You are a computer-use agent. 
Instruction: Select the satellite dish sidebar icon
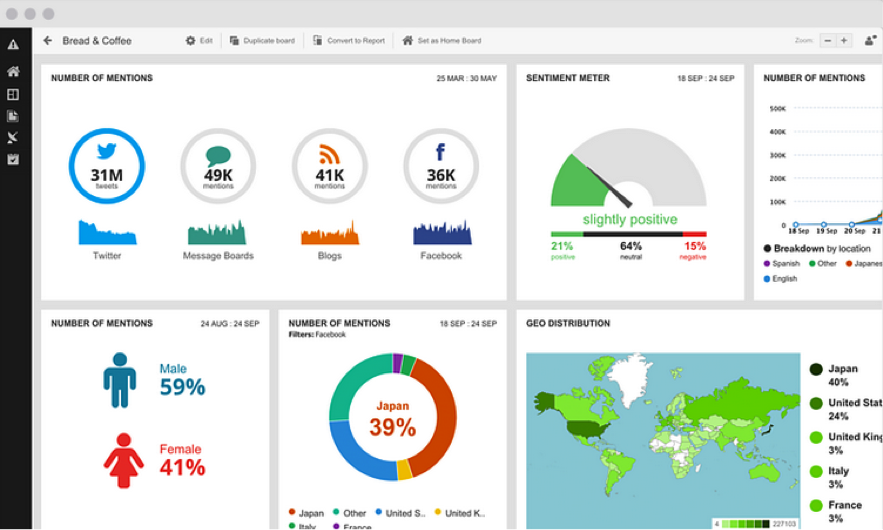(13, 137)
